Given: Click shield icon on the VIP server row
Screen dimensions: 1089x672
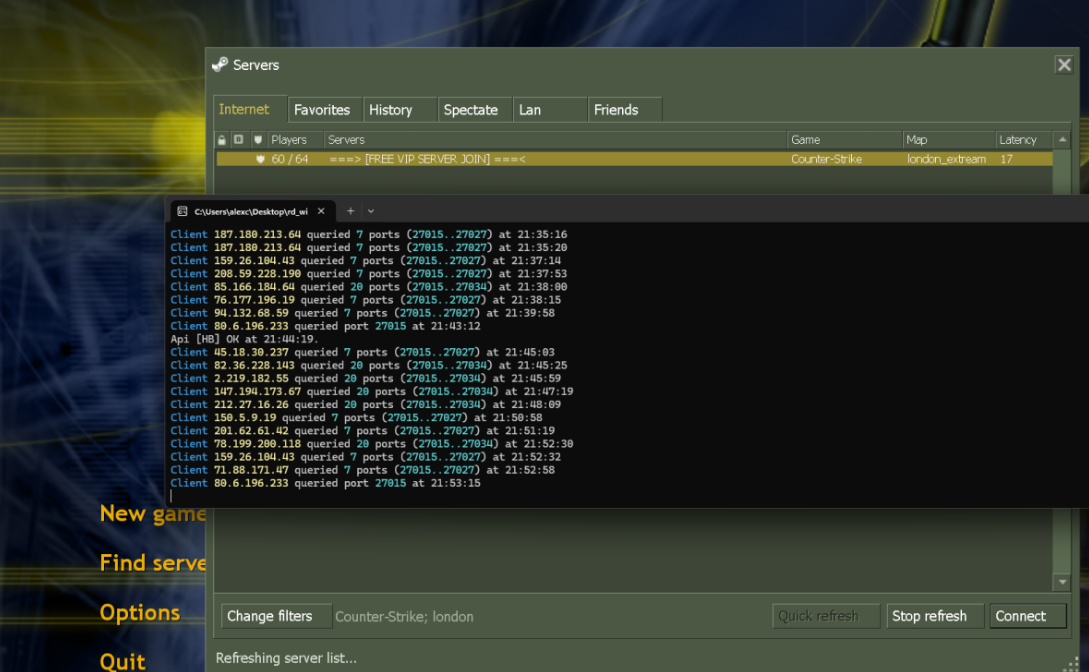Looking at the screenshot, I should (260, 159).
